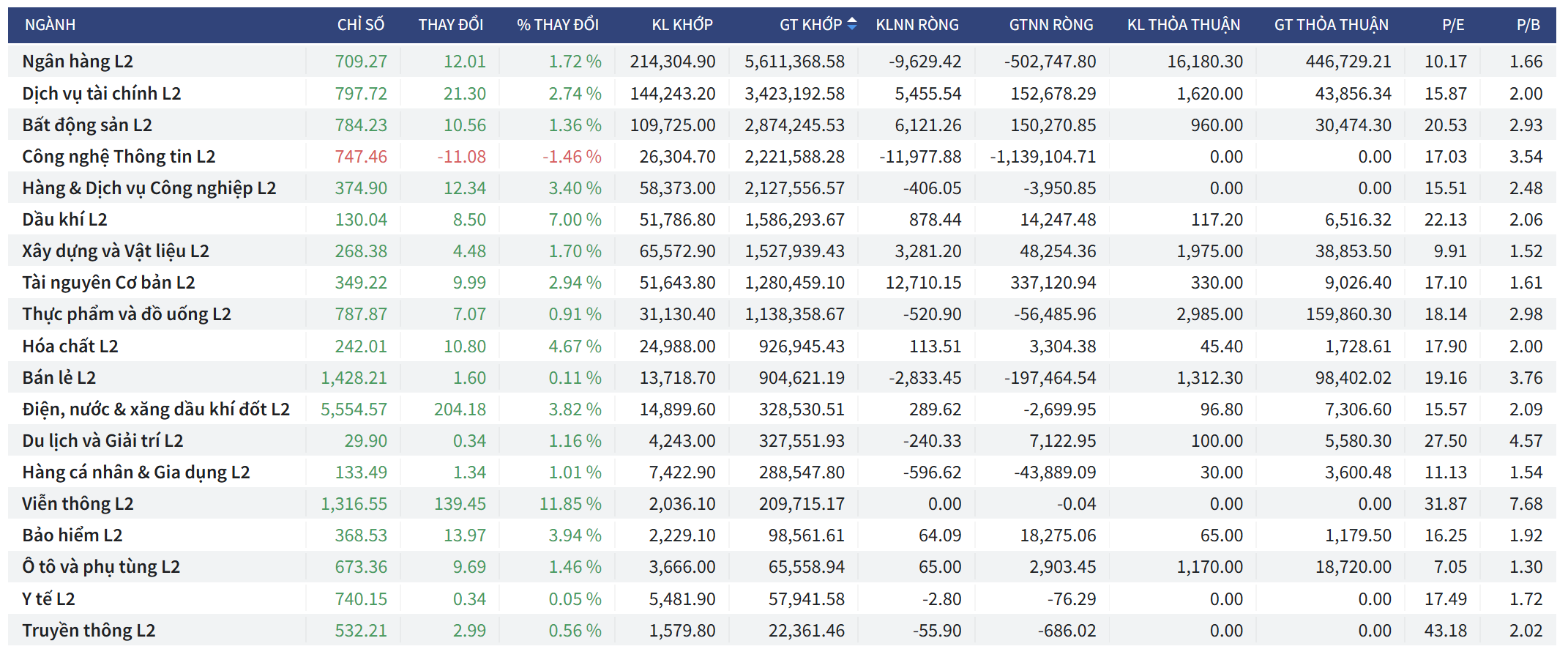The width and height of the screenshot is (1568, 660).
Task: Click the sort arrow icon beside GT KHỚP
Action: click(x=851, y=24)
